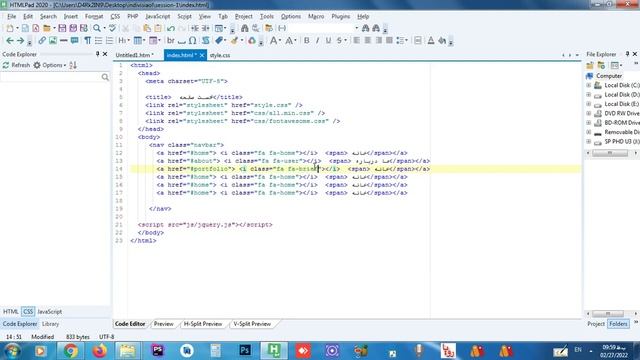Toggle Underline formatting button
Viewport: 640px width, 360px height.
(328, 40)
